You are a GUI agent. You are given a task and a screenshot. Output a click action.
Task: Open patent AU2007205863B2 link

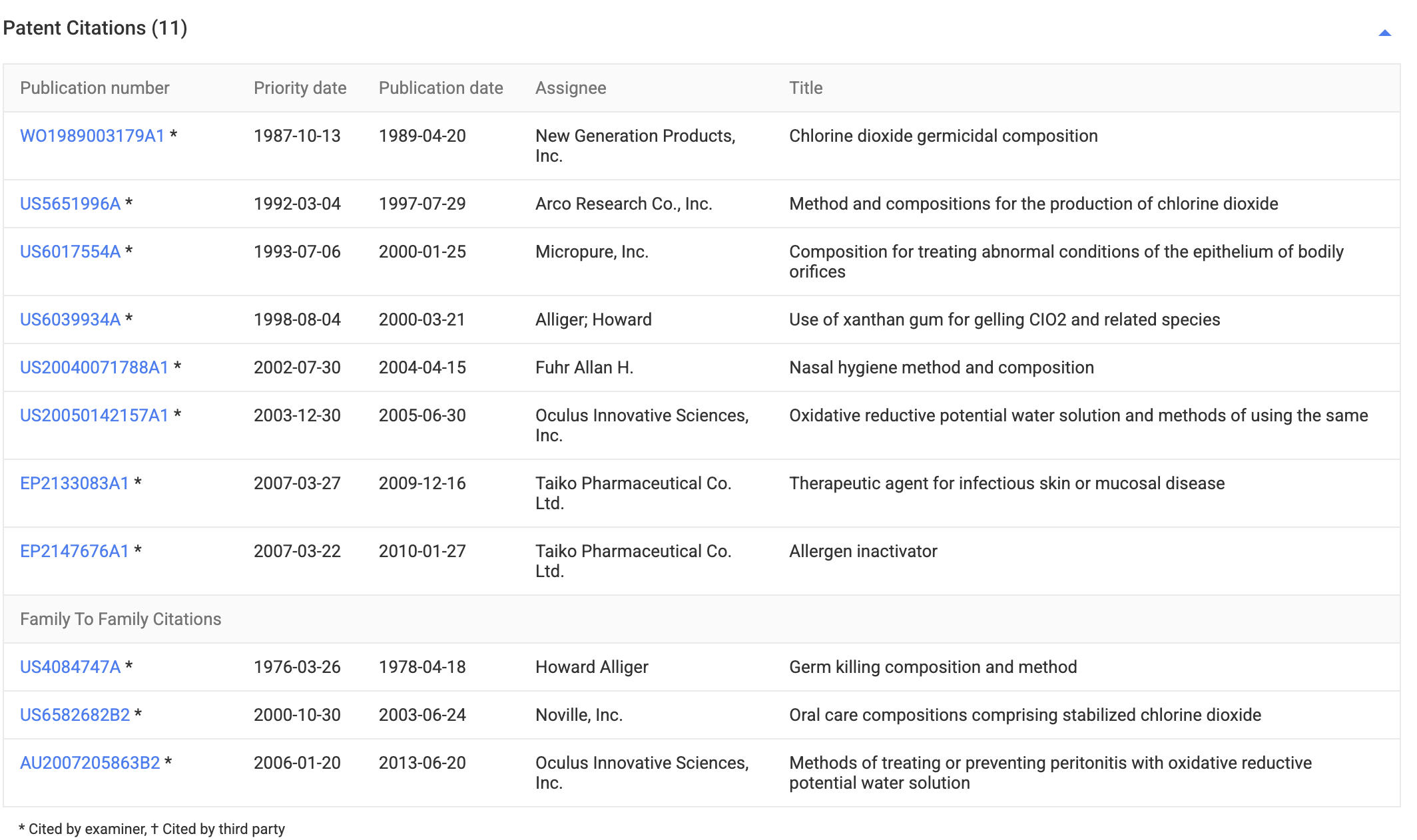coord(90,763)
